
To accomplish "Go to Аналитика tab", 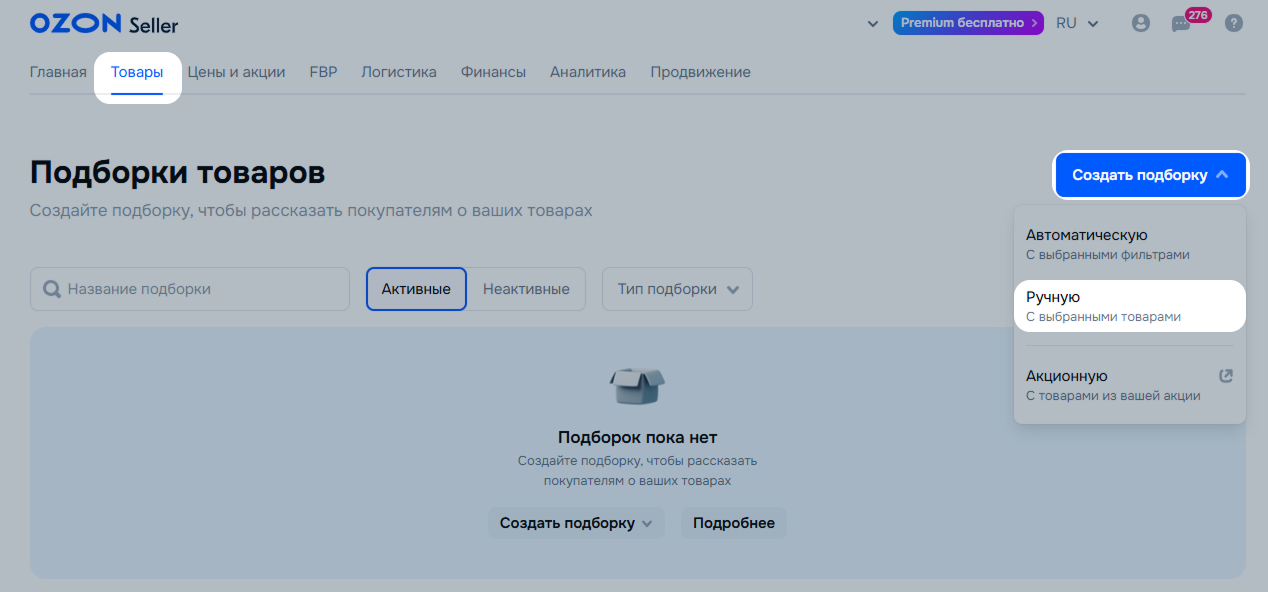I will (x=588, y=72).
